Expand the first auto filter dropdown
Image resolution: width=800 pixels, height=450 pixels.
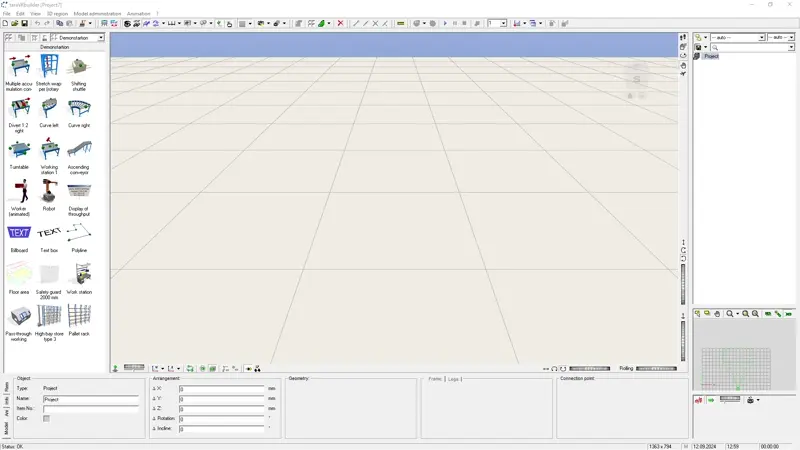coord(761,38)
